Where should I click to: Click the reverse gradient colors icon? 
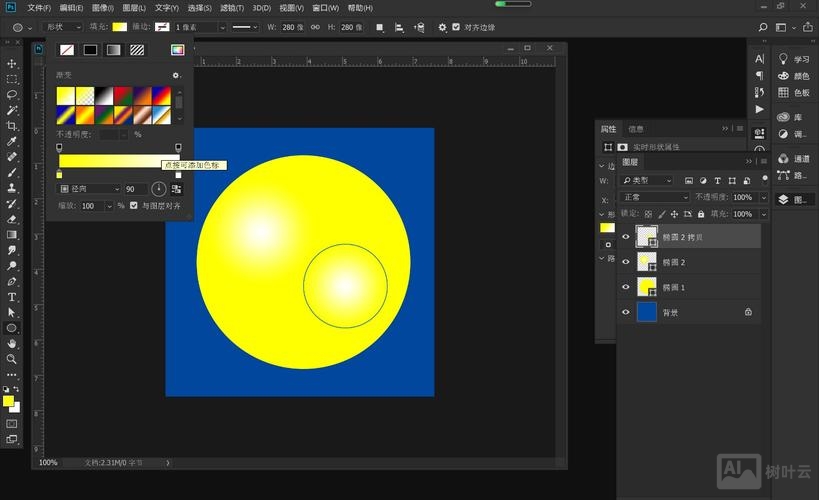[177, 189]
